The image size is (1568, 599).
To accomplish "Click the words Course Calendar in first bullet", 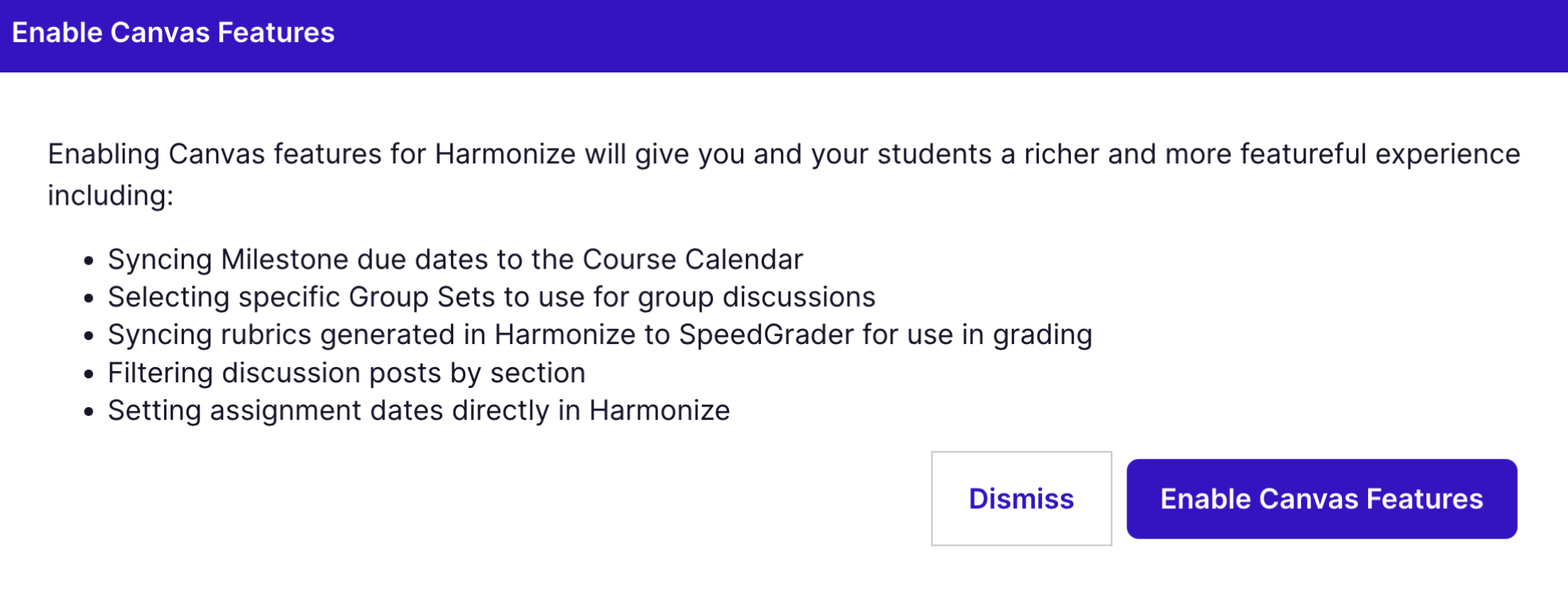I will pyautogui.click(x=692, y=260).
